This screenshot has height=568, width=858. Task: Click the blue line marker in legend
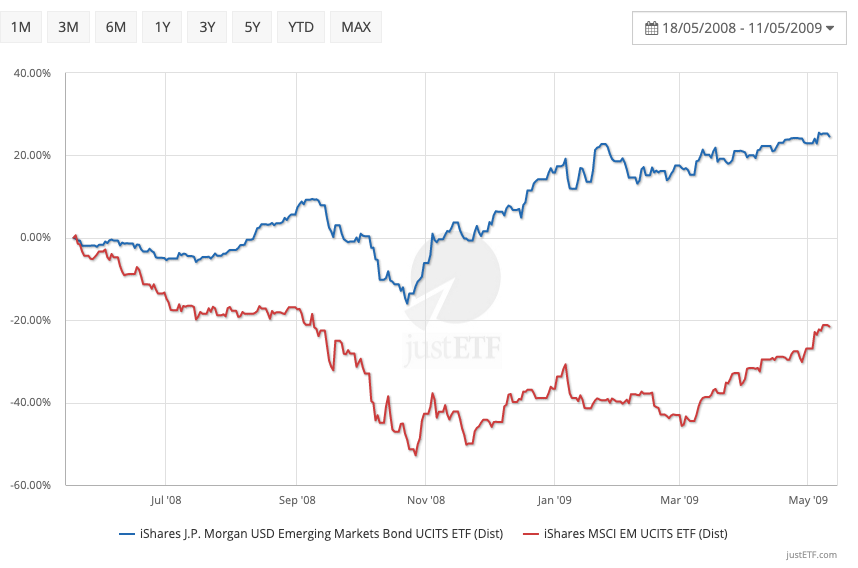(x=127, y=534)
